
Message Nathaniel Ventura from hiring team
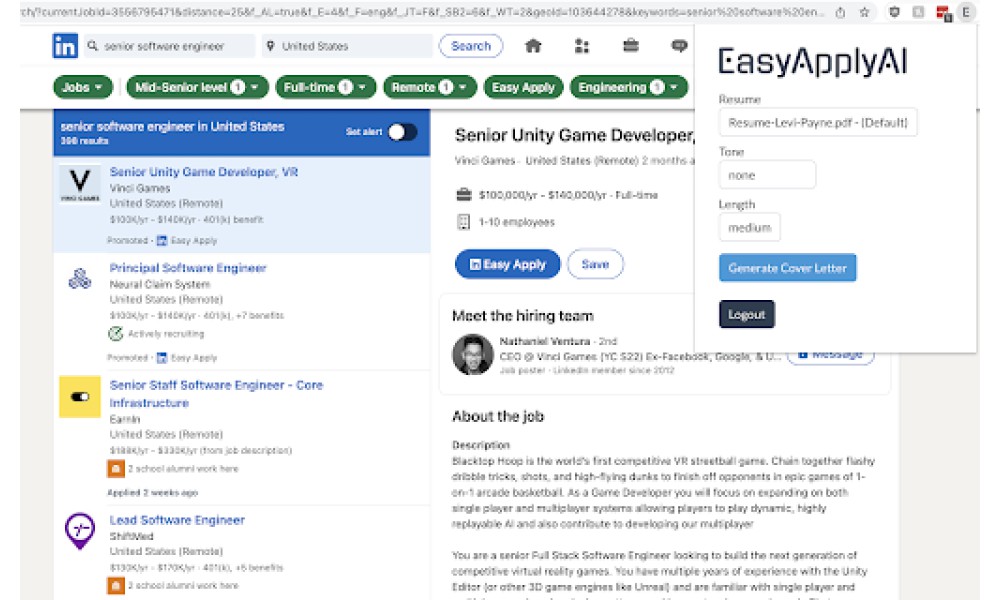[830, 357]
